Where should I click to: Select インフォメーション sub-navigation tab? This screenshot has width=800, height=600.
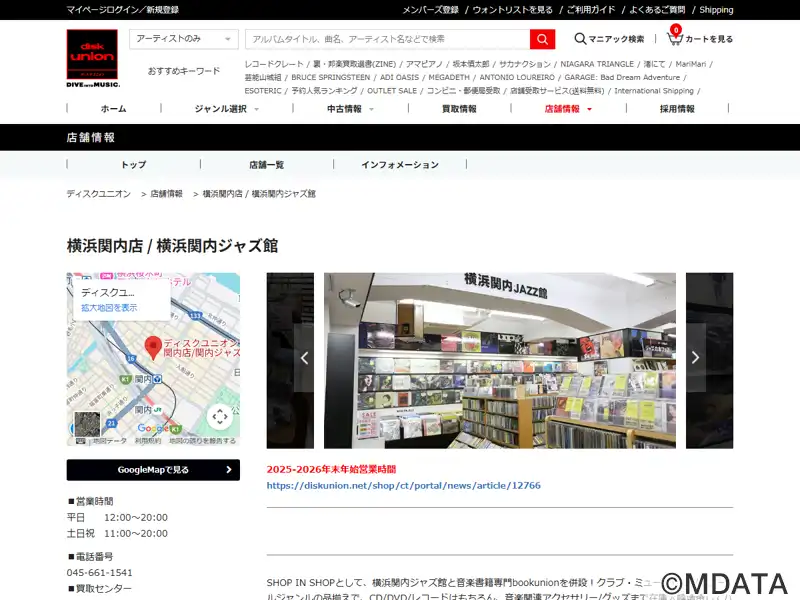[400, 164]
